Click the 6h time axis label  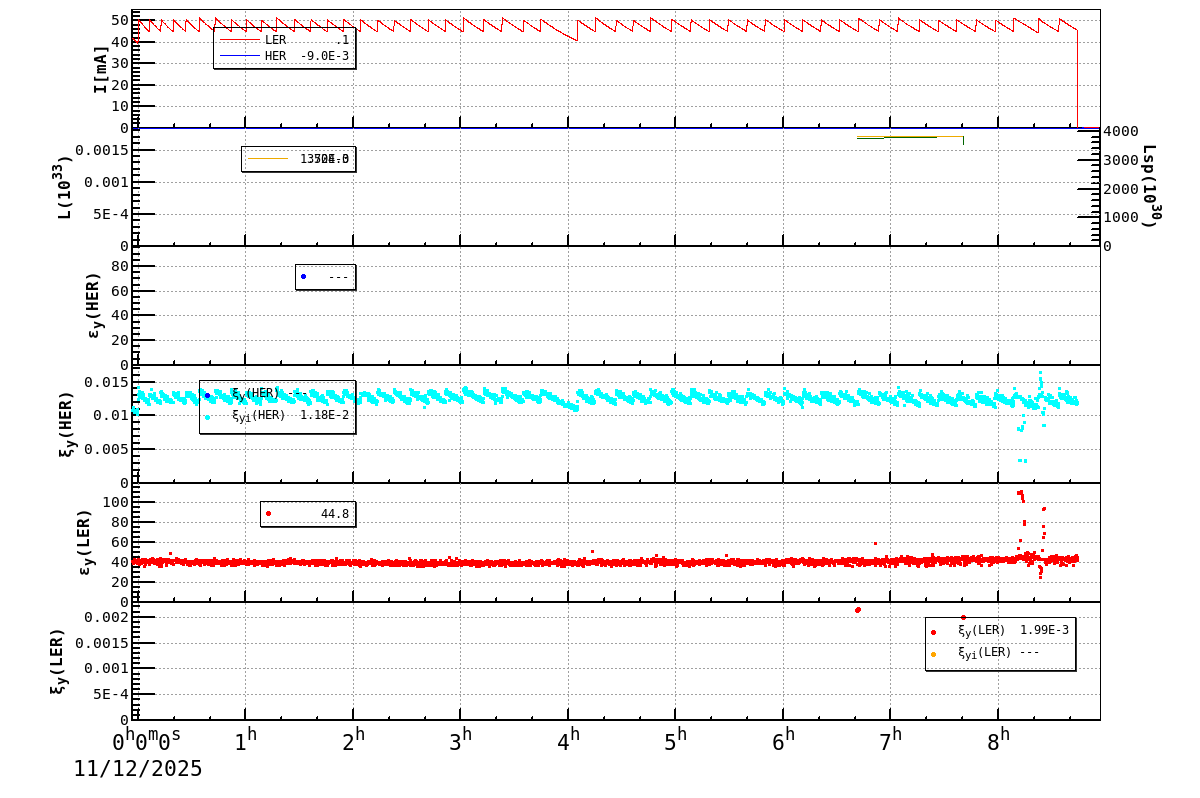pyautogui.click(x=784, y=741)
